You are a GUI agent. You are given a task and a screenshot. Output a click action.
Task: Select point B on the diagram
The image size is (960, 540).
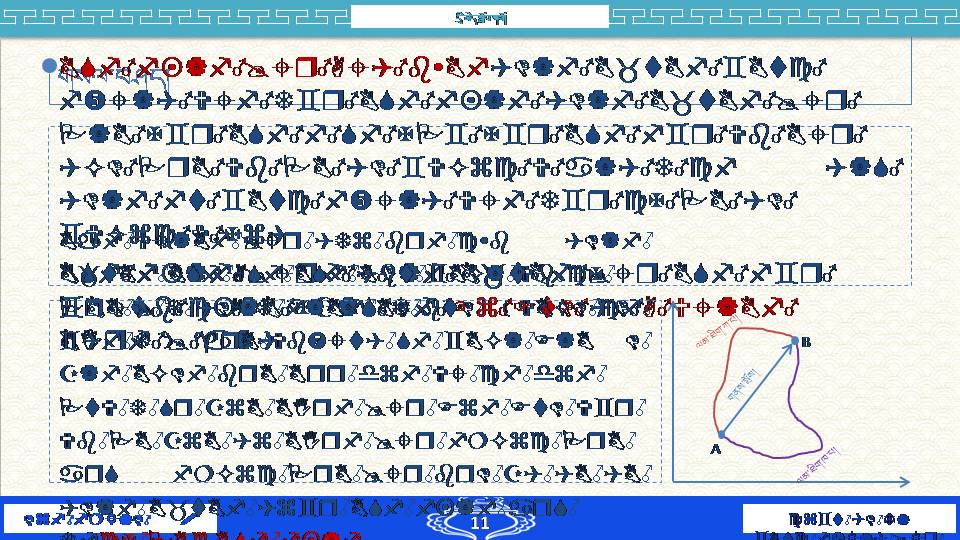[x=795, y=342]
